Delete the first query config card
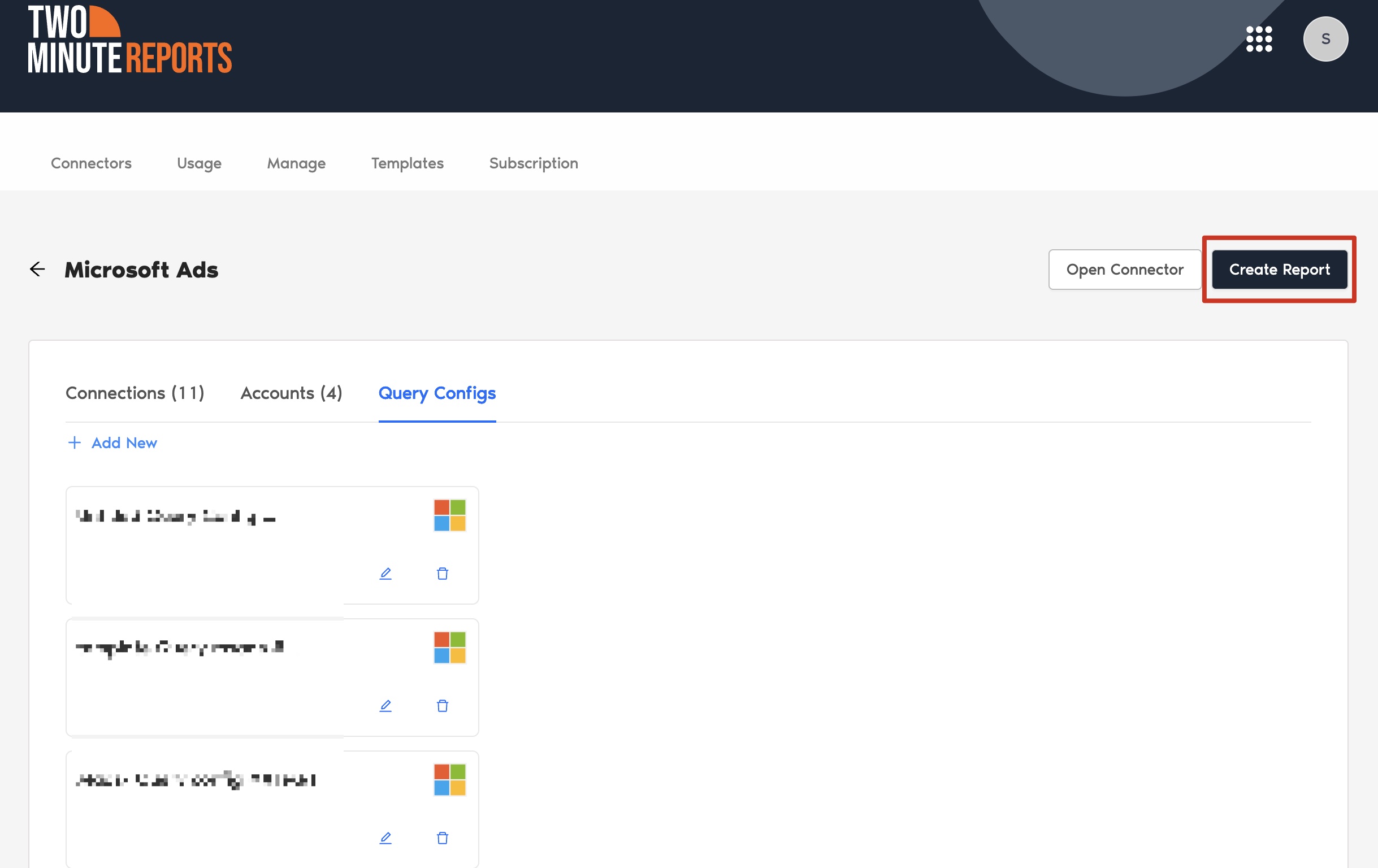The image size is (1378, 868). 443,574
